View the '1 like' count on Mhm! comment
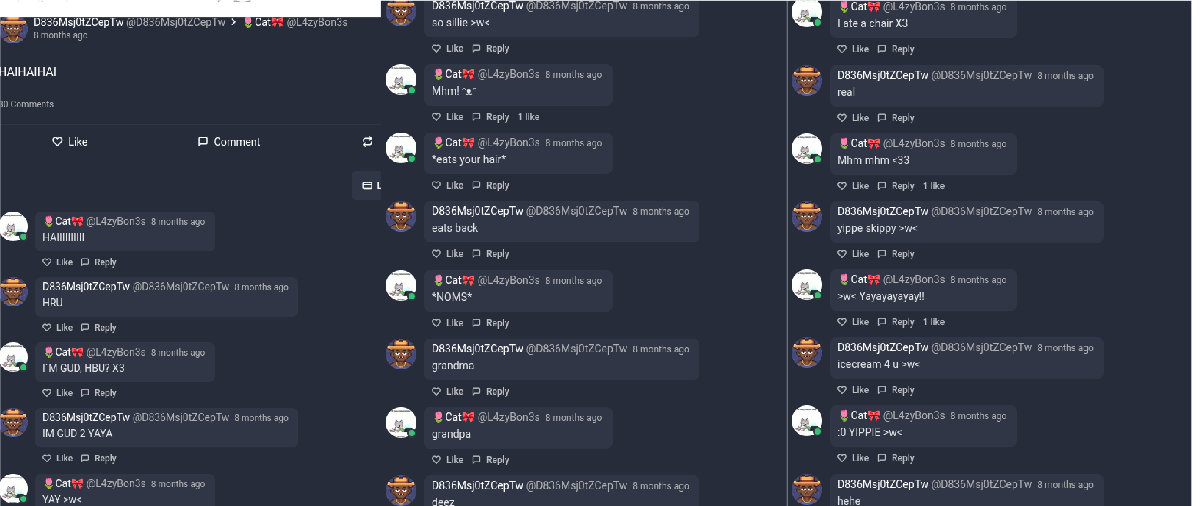The height and width of the screenshot is (506, 1202). pyautogui.click(x=528, y=117)
